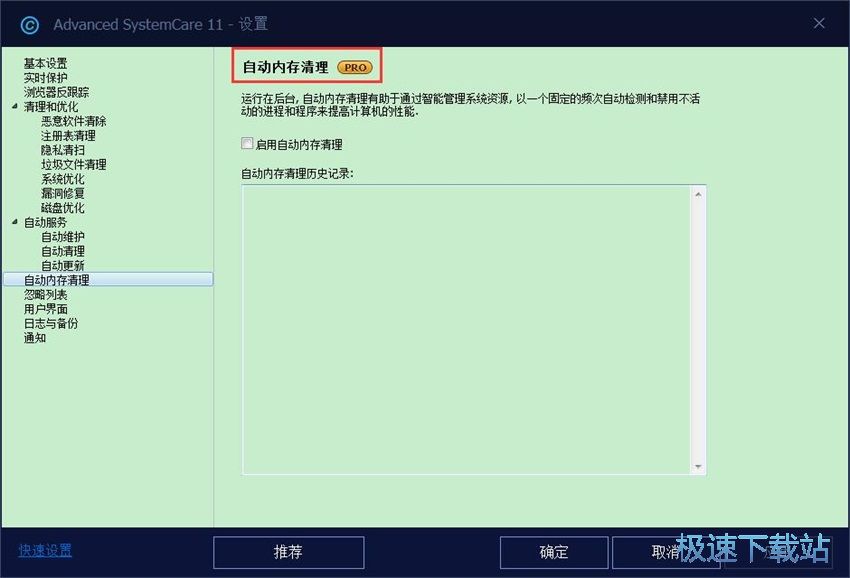Open 恶意软件清除 settings
The width and height of the screenshot is (850, 578).
coord(74,121)
